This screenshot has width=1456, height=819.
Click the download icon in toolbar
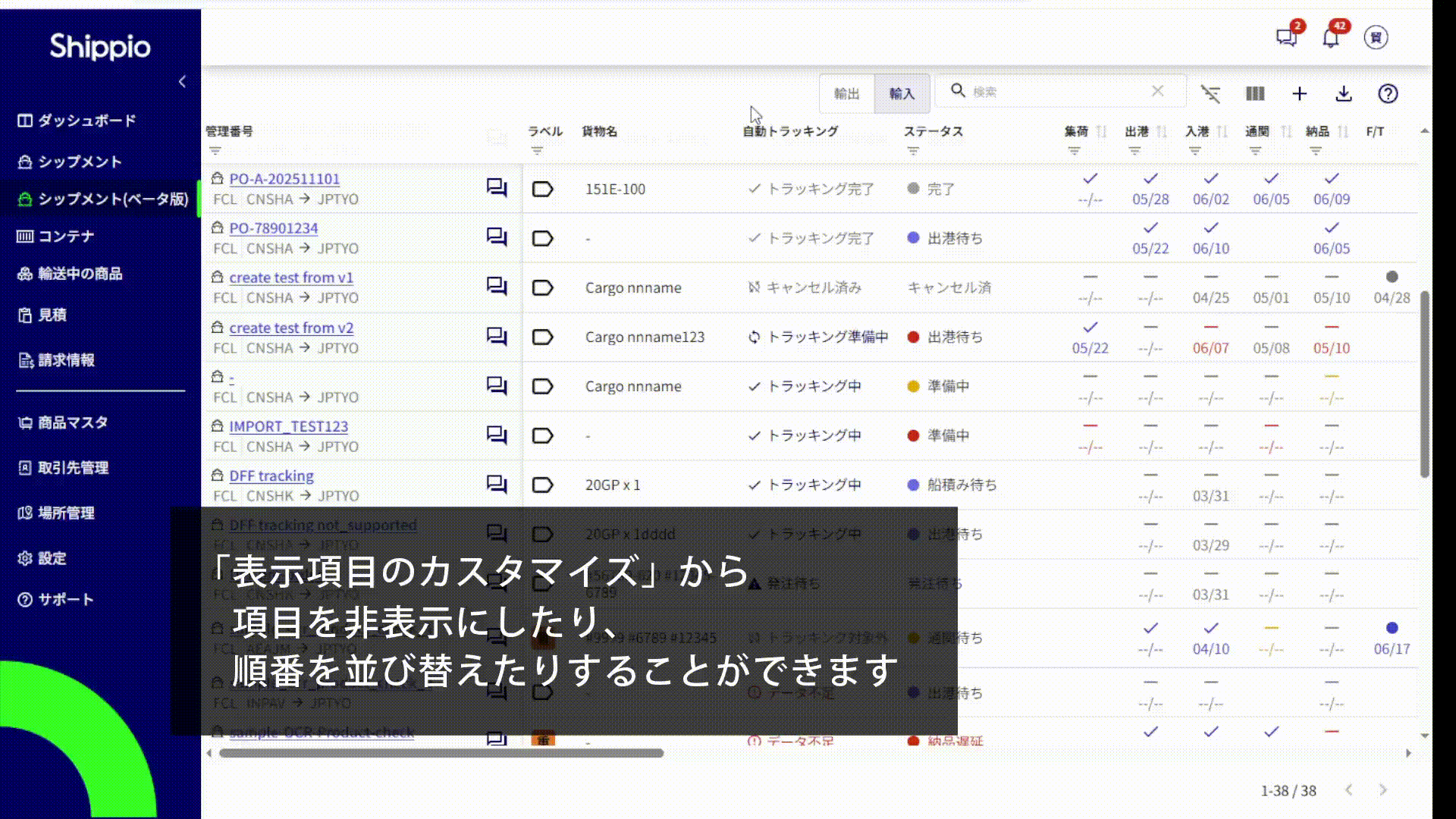point(1343,93)
